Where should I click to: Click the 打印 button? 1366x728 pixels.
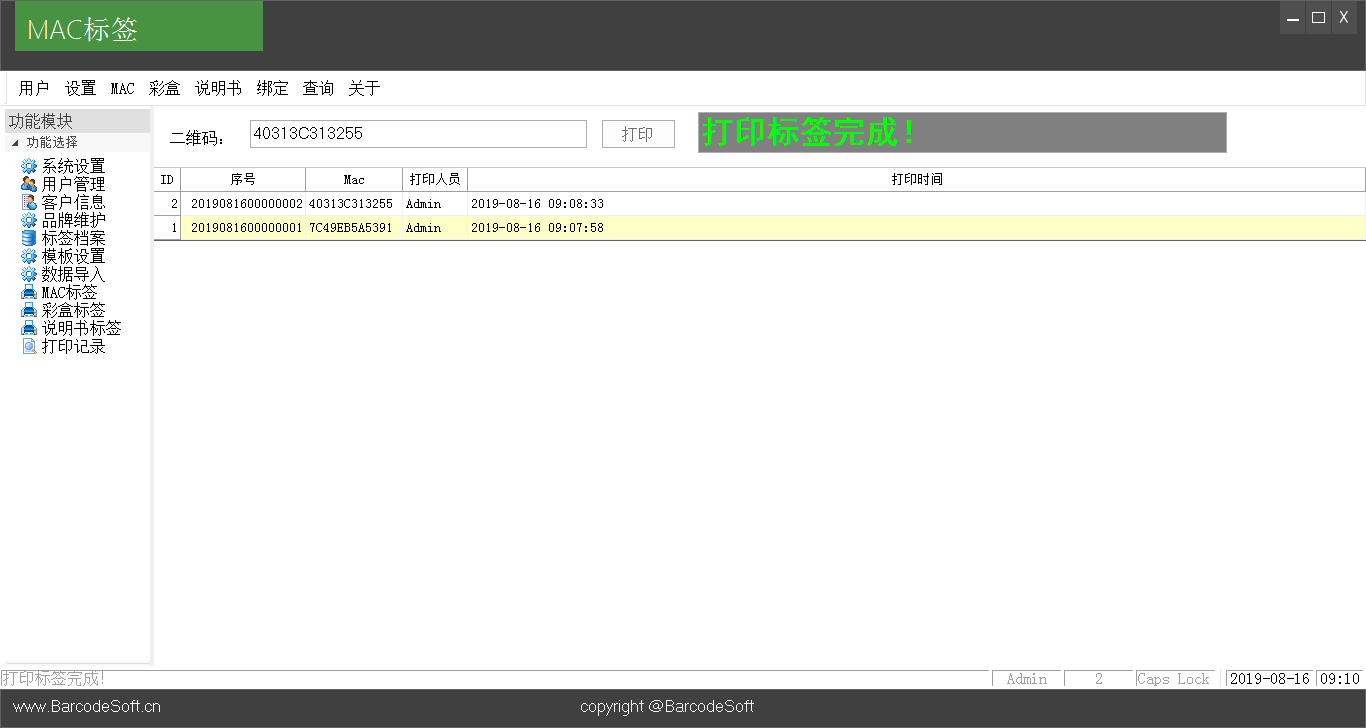point(638,134)
